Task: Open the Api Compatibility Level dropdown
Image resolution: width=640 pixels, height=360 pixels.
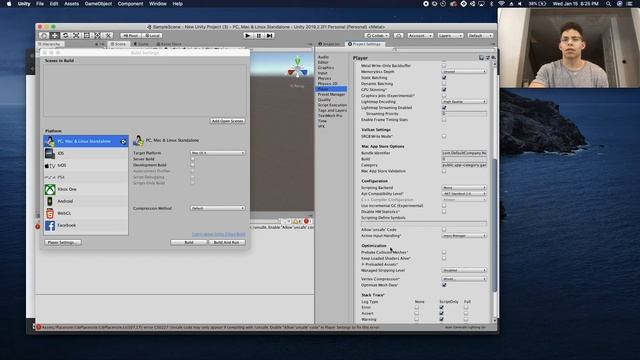Action: tap(464, 194)
